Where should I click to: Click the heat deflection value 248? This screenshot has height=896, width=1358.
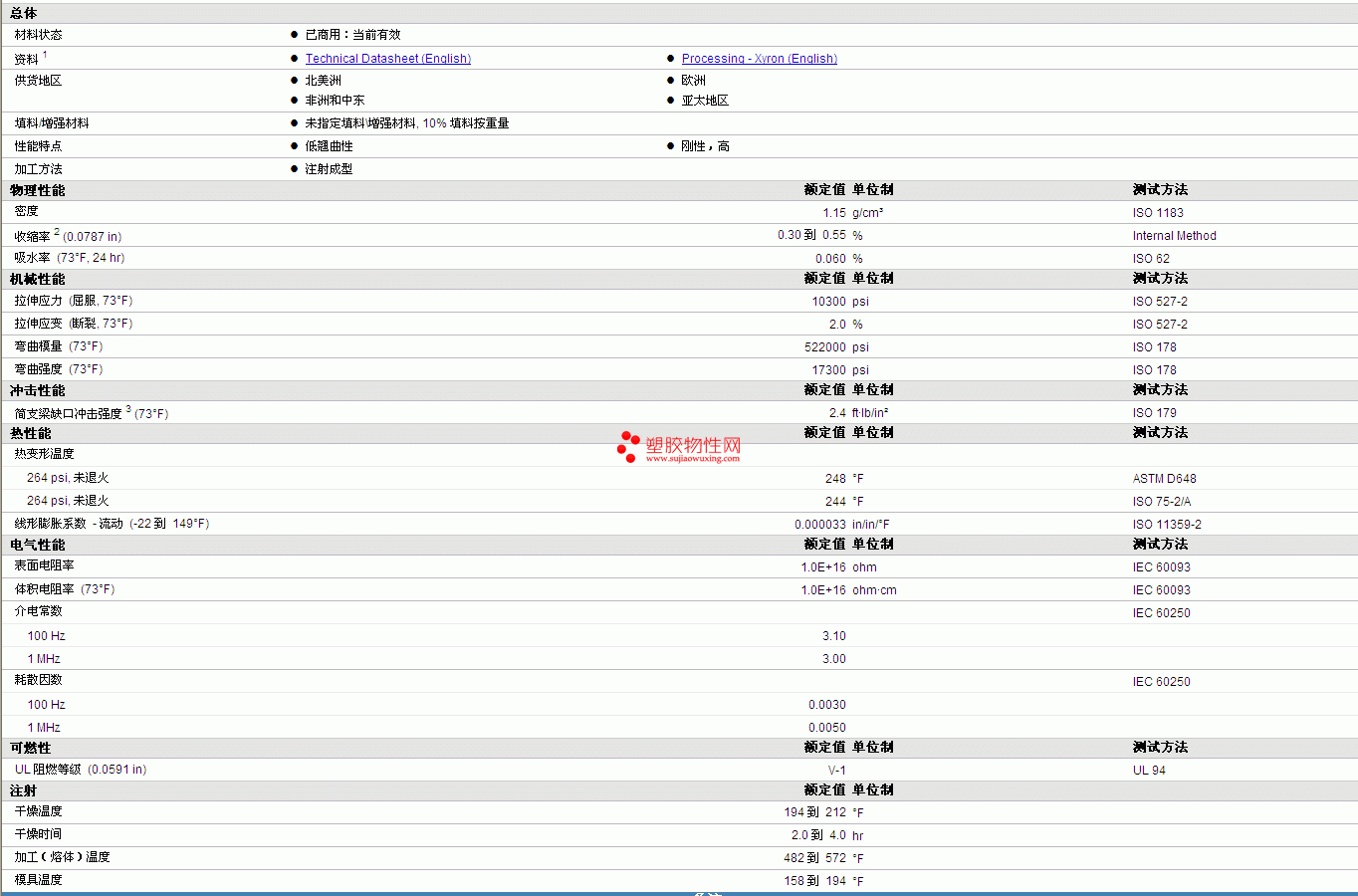pyautogui.click(x=835, y=479)
